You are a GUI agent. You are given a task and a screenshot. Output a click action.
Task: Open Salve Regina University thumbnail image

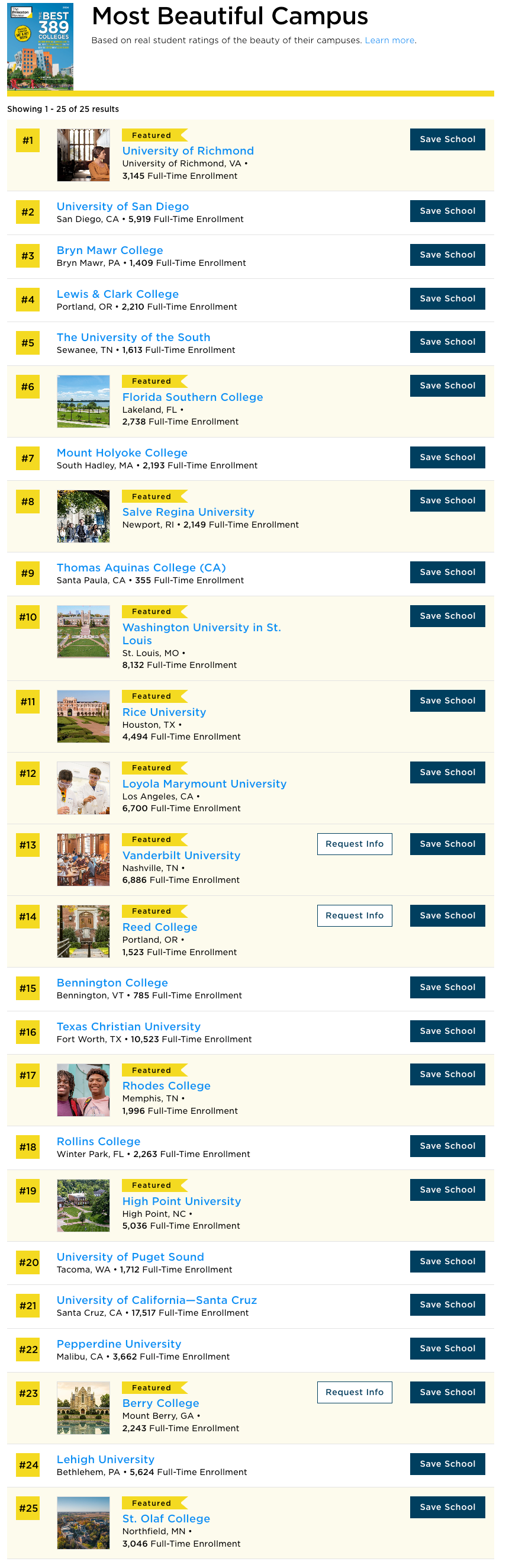pyautogui.click(x=83, y=516)
